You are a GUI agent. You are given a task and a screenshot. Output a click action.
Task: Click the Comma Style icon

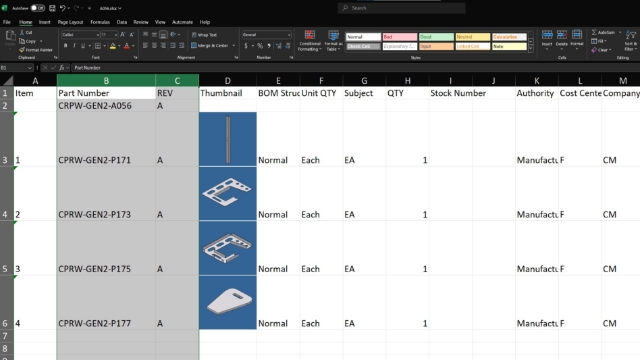click(x=269, y=46)
